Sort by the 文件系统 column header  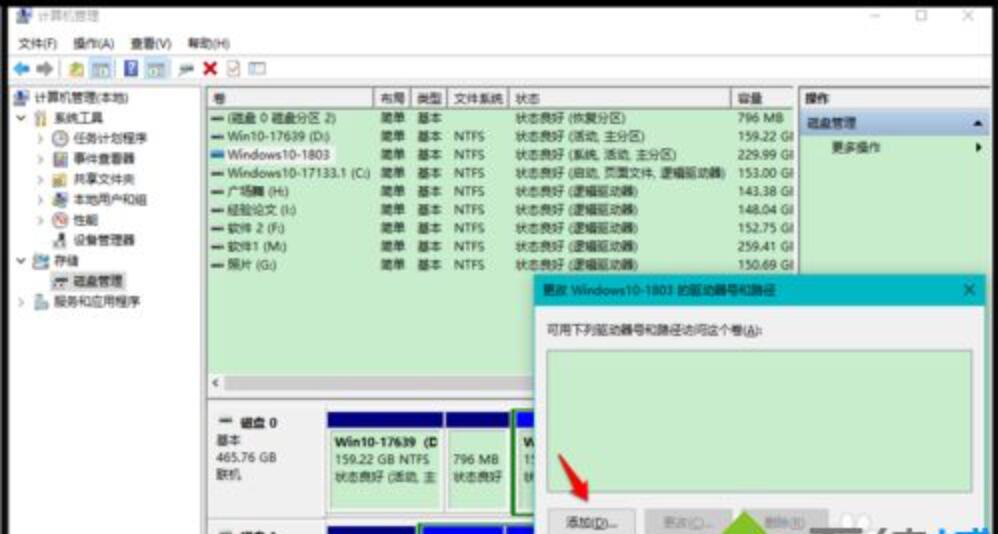pyautogui.click(x=478, y=99)
